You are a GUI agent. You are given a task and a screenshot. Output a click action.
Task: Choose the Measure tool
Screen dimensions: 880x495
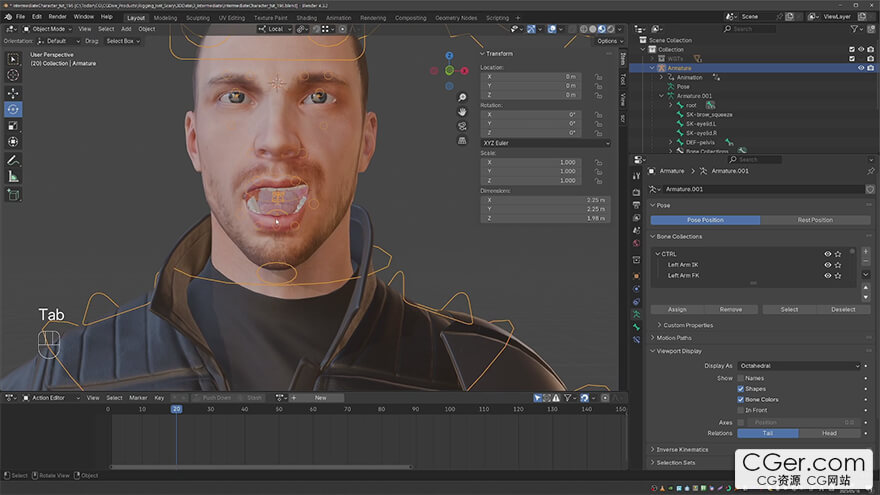[13, 176]
